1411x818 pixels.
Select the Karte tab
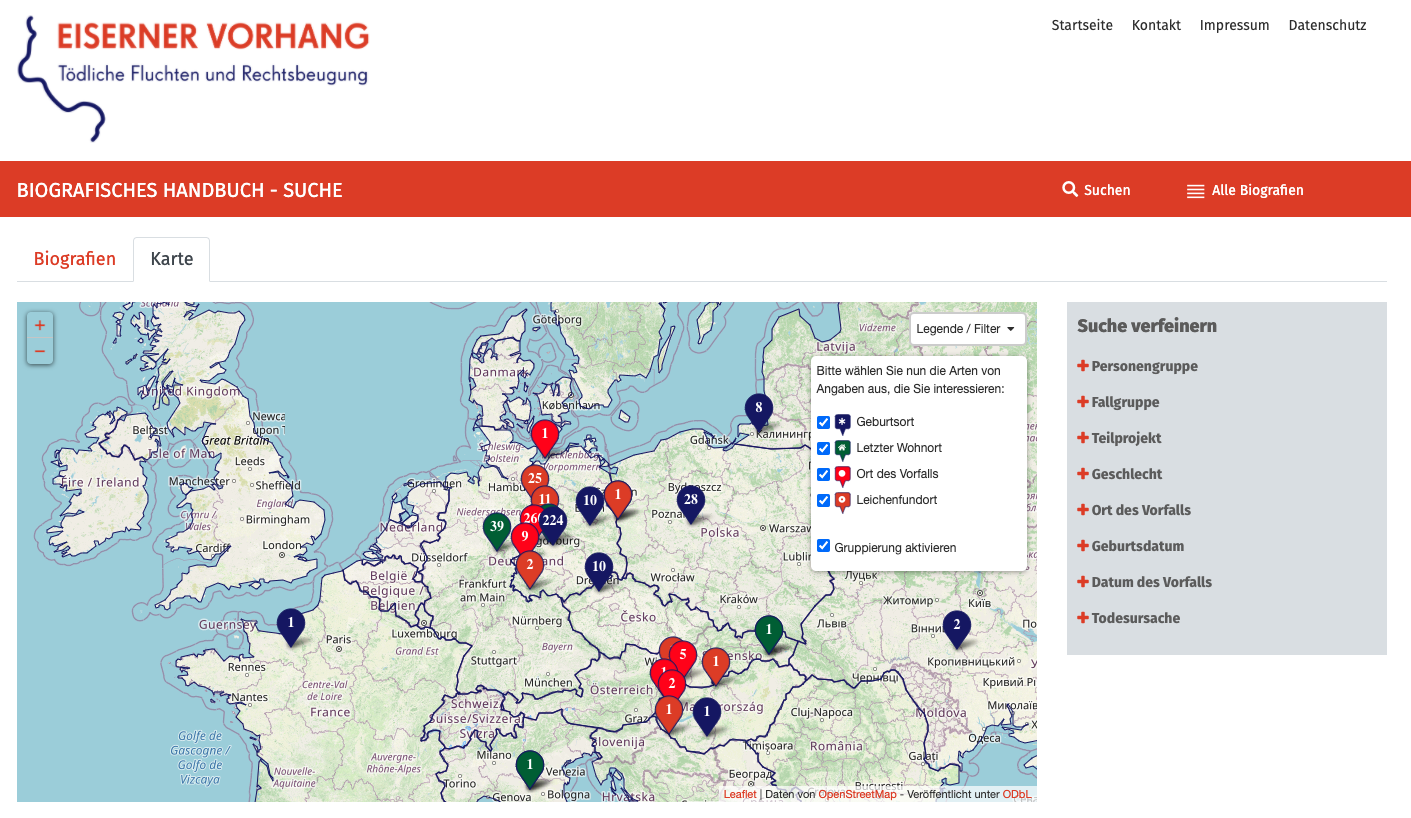(x=172, y=259)
